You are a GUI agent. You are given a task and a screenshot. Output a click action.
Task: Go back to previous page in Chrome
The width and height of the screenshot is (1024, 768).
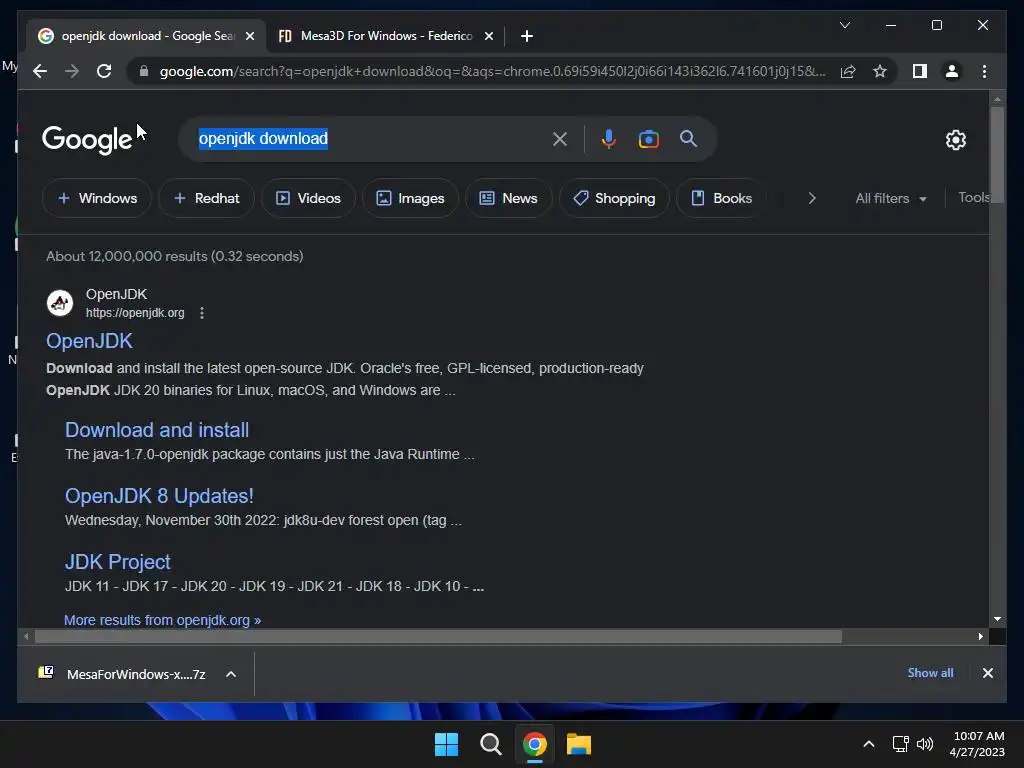(x=40, y=71)
